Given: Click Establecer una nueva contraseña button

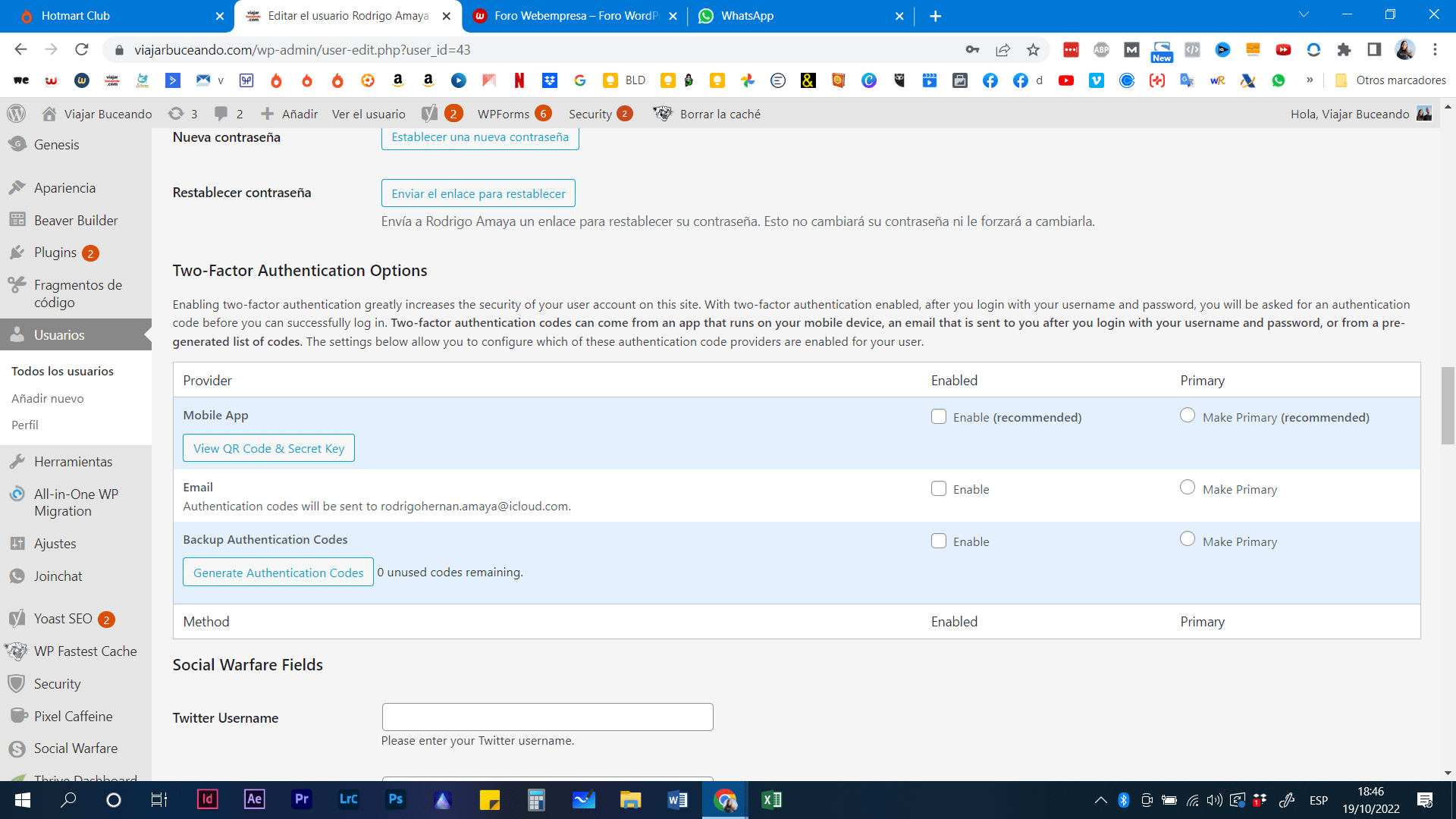Looking at the screenshot, I should click(x=480, y=137).
